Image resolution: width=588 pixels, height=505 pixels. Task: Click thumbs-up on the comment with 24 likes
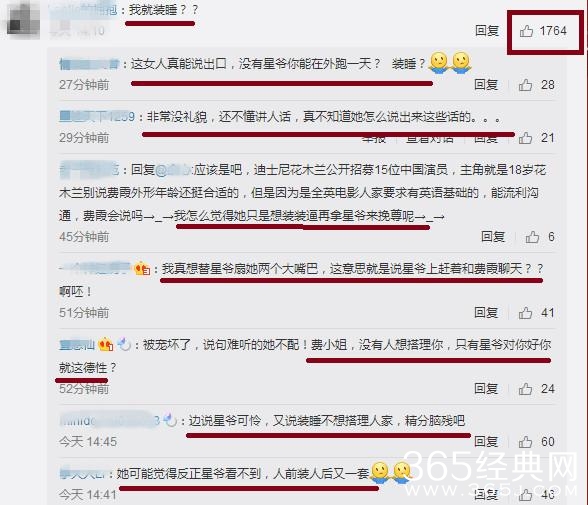[525, 389]
